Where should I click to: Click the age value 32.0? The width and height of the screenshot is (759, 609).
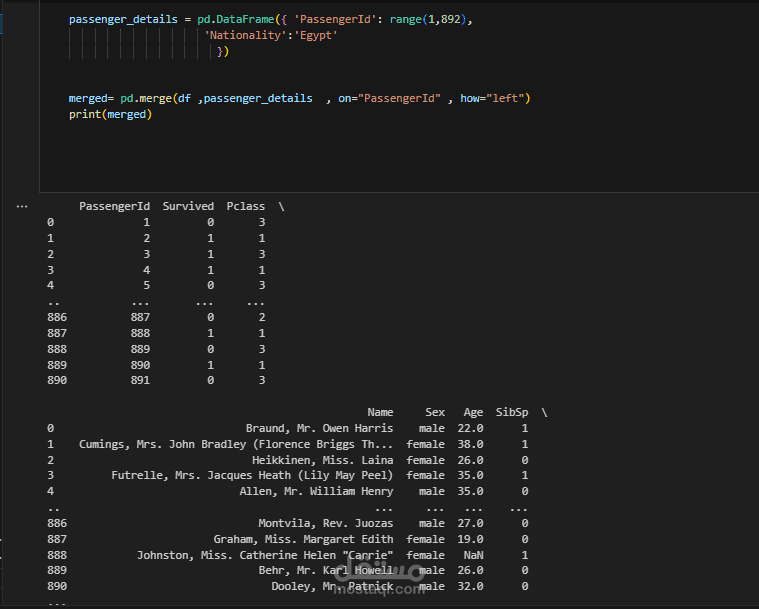coord(470,586)
